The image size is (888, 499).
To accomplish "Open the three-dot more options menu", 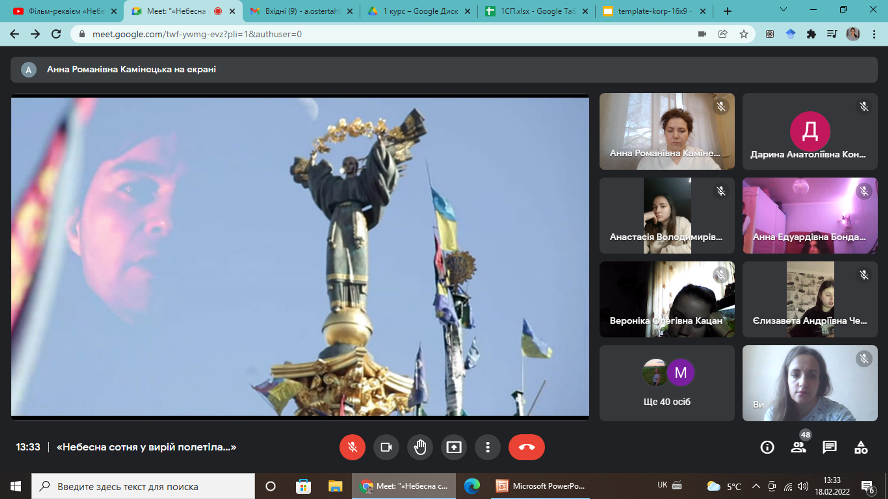I will [x=487, y=447].
